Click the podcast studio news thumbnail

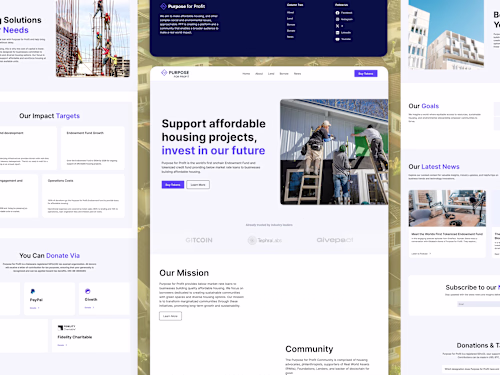447,208
